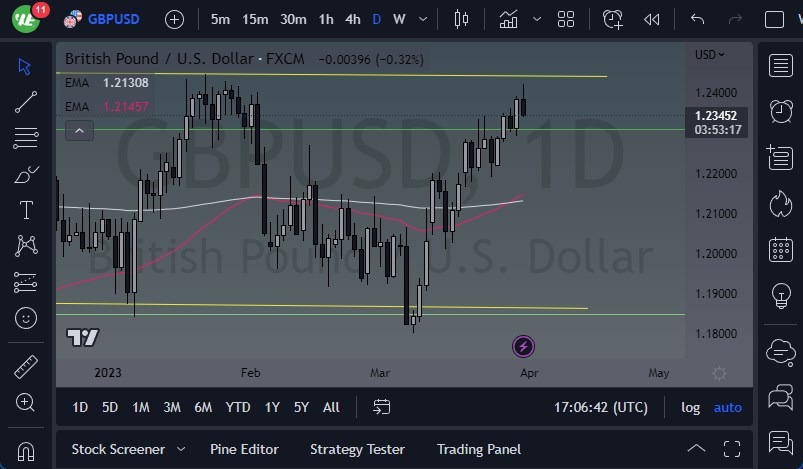Open the Alerts alarm clock panel
This screenshot has height=469, width=803.
(x=780, y=111)
